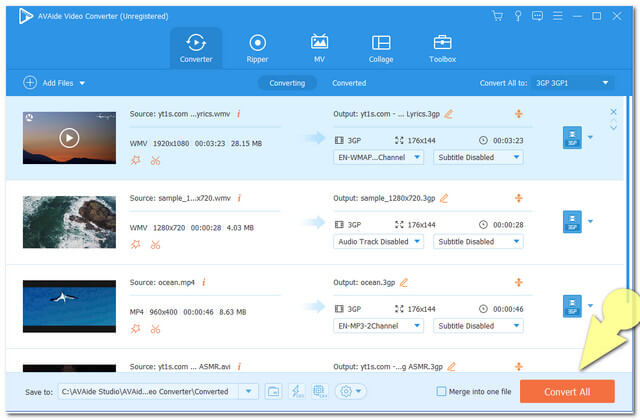Image resolution: width=640 pixels, height=420 pixels.
Task: Go to the Collage tab
Action: click(x=381, y=48)
